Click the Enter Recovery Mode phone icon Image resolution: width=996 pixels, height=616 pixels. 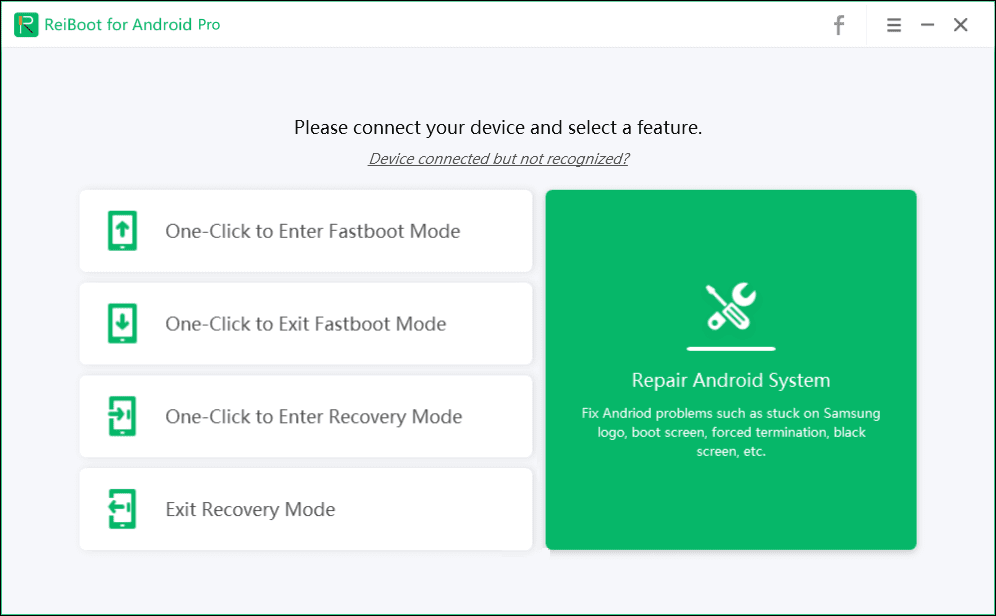tap(122, 416)
